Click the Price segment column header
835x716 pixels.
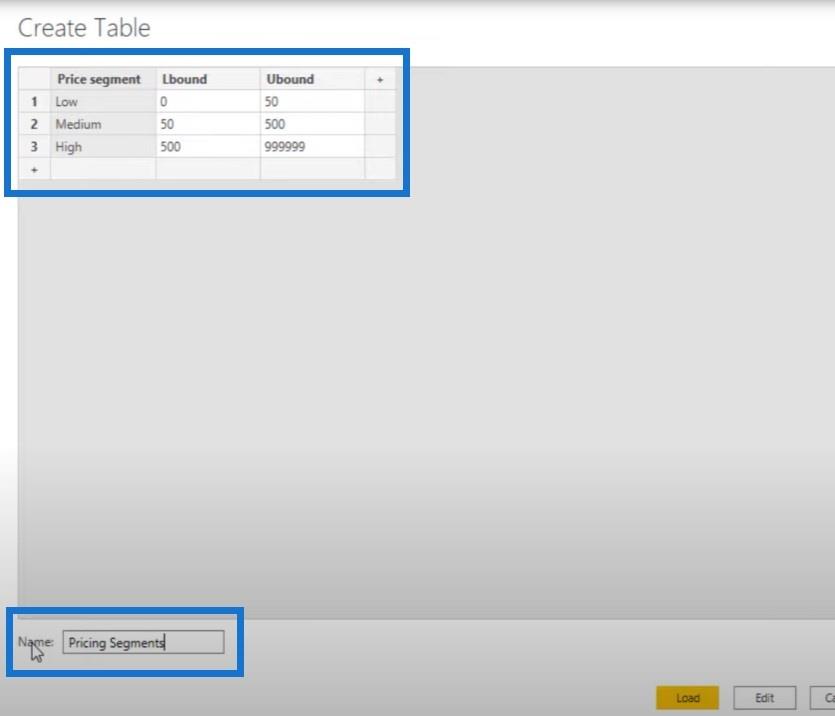point(103,79)
